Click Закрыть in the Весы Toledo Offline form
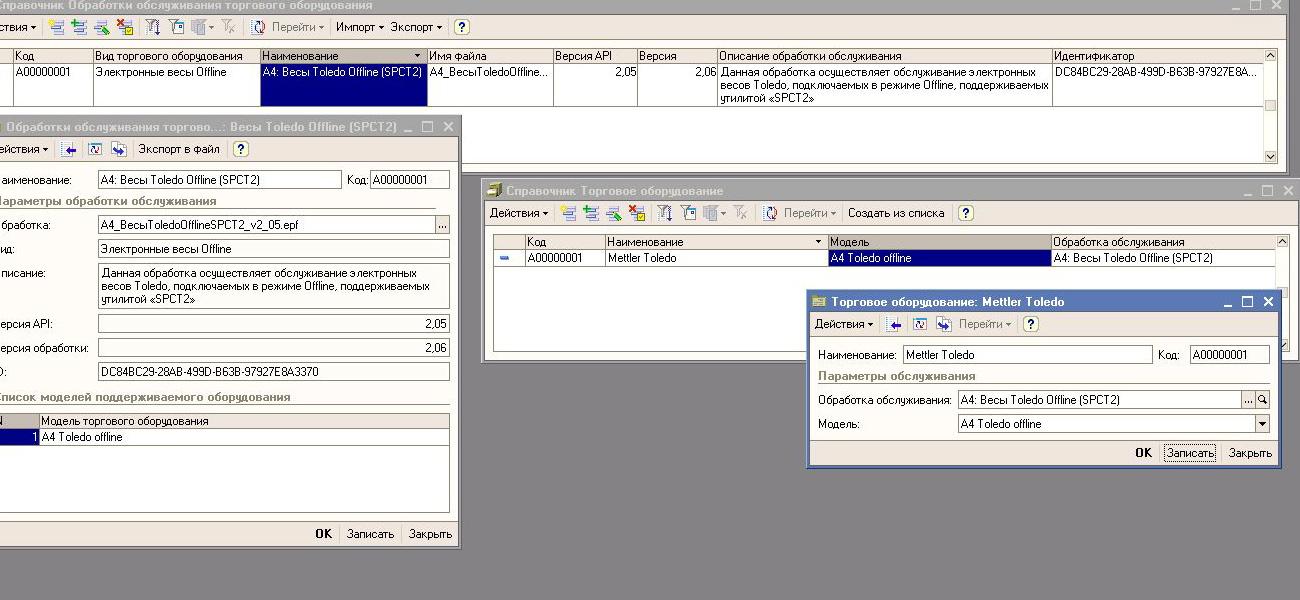This screenshot has height=600, width=1300. click(430, 534)
